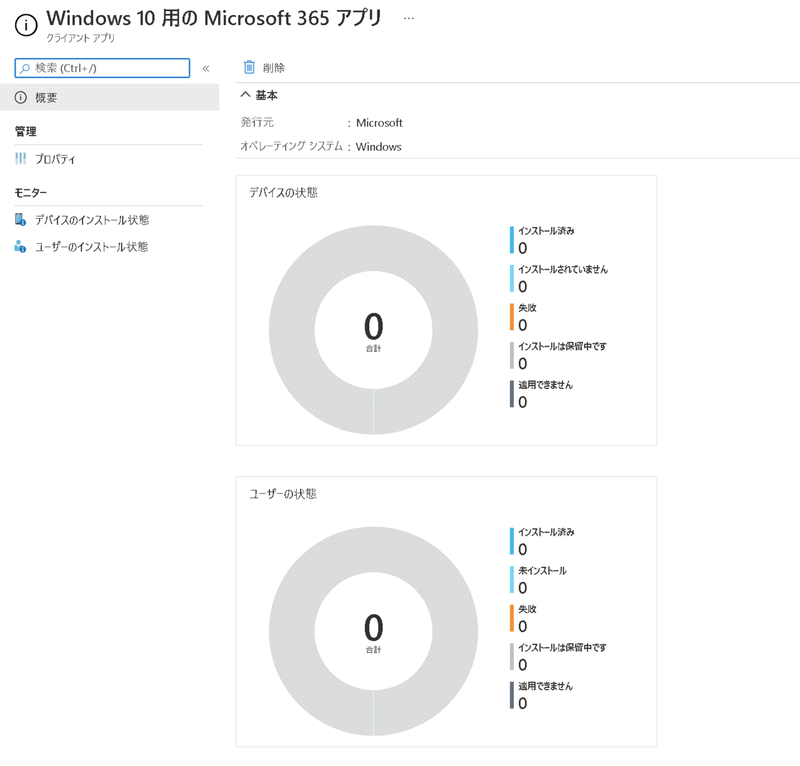Image resolution: width=800 pixels, height=766 pixels.
Task: Click orange 失敗 color bar in デバイスの状態
Action: point(511,317)
